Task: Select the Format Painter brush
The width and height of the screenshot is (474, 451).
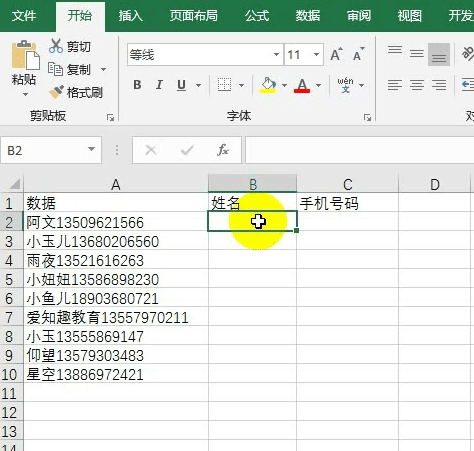Action: (x=56, y=92)
